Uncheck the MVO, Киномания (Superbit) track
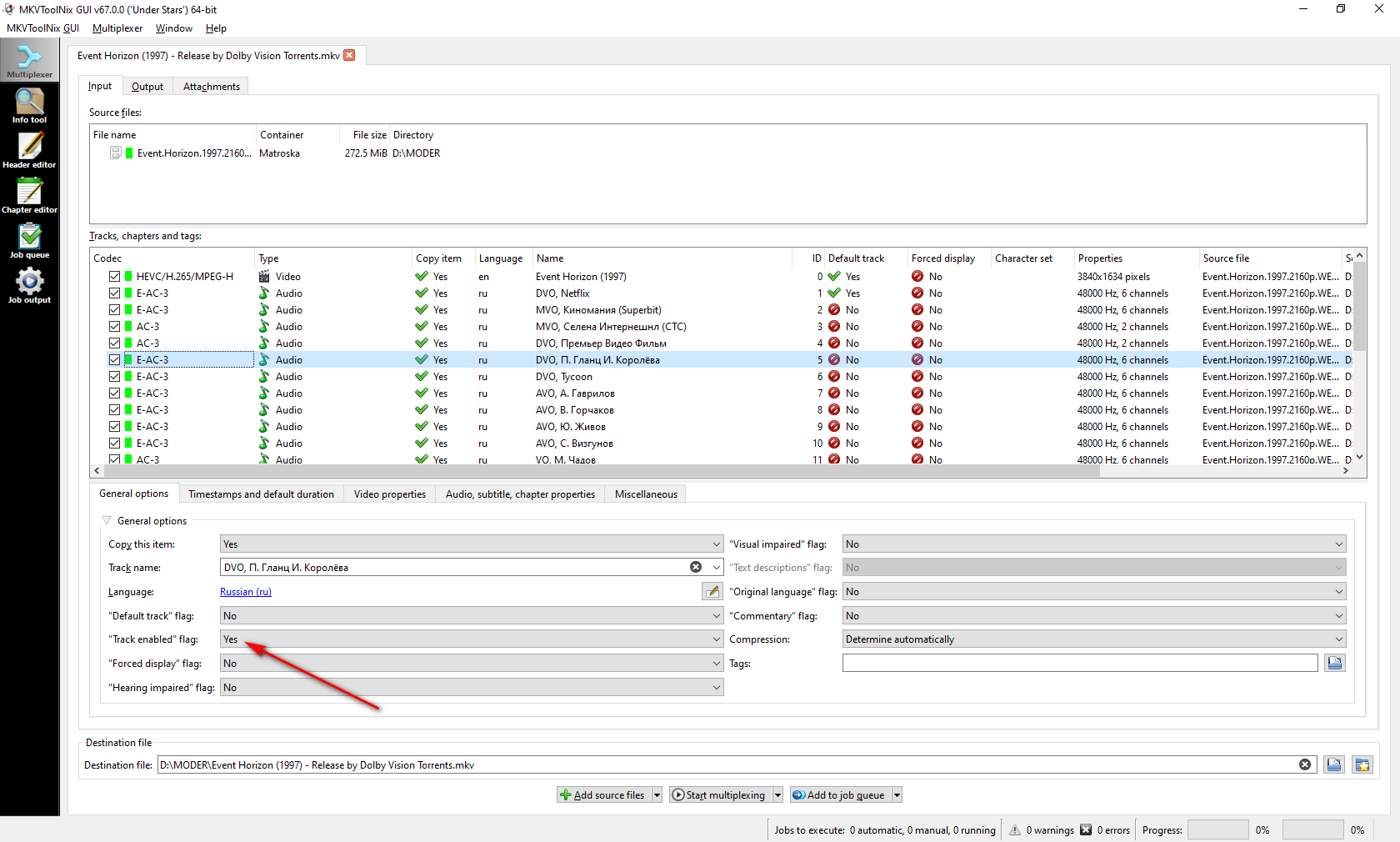 point(114,309)
